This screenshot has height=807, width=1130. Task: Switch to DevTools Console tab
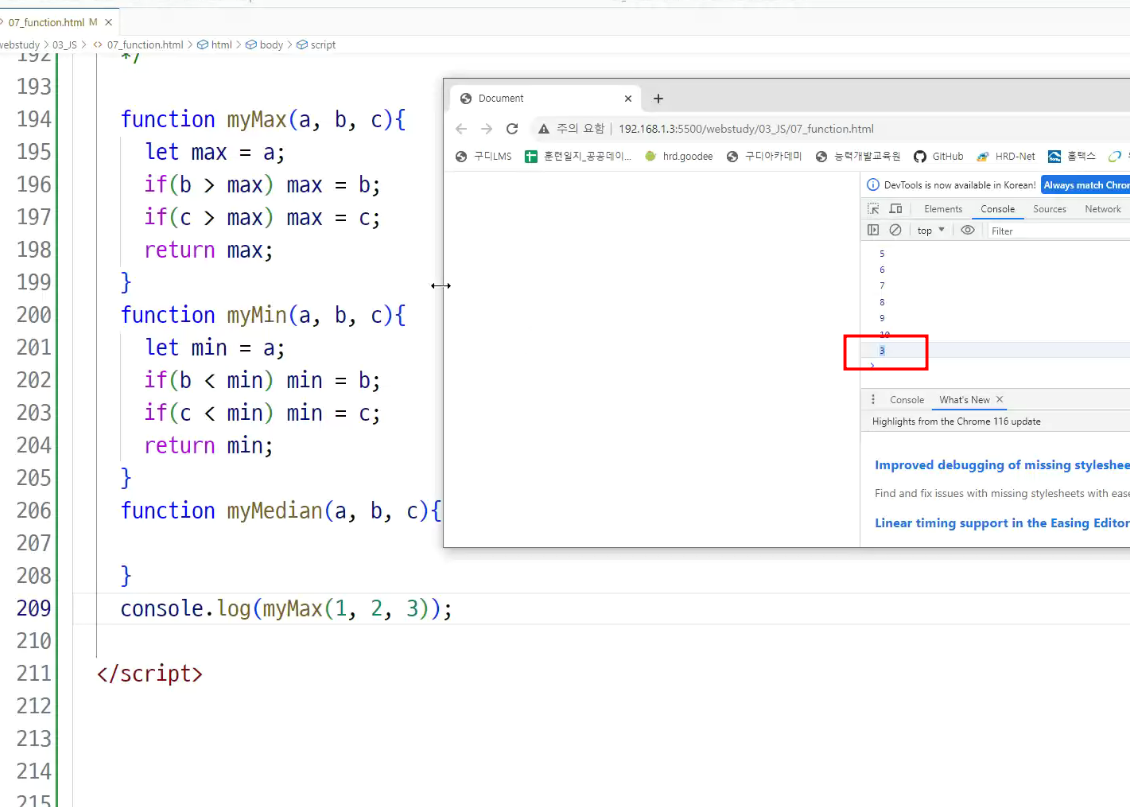[997, 209]
